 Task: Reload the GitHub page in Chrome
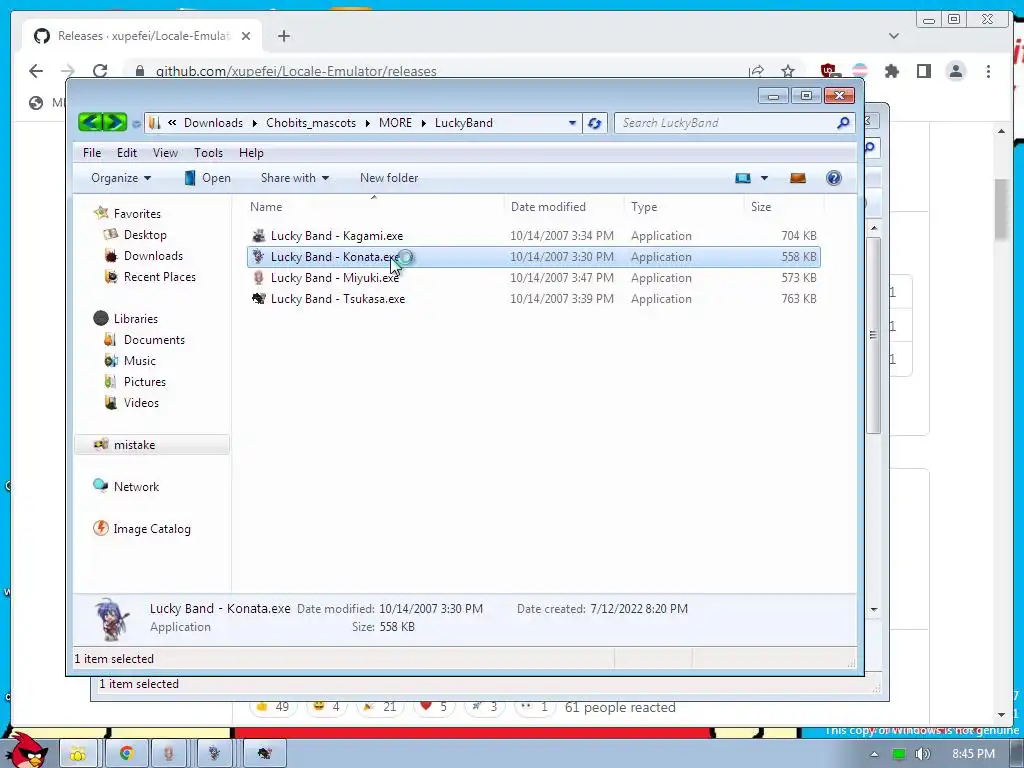(x=100, y=71)
